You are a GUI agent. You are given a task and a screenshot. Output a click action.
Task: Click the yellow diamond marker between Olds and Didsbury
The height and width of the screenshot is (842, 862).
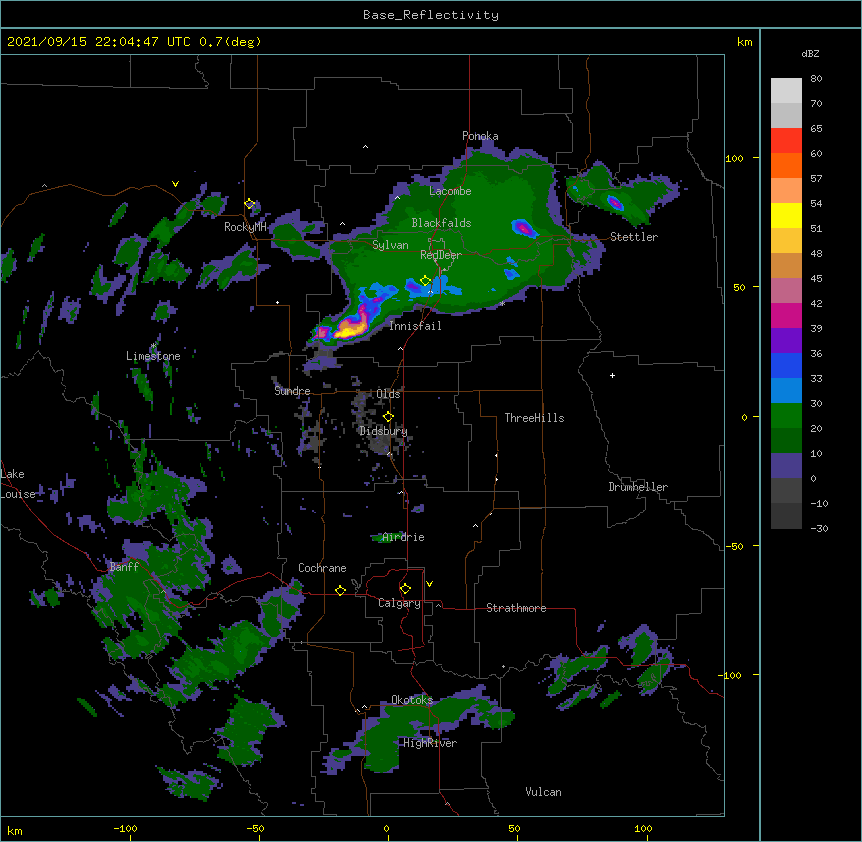point(388,416)
